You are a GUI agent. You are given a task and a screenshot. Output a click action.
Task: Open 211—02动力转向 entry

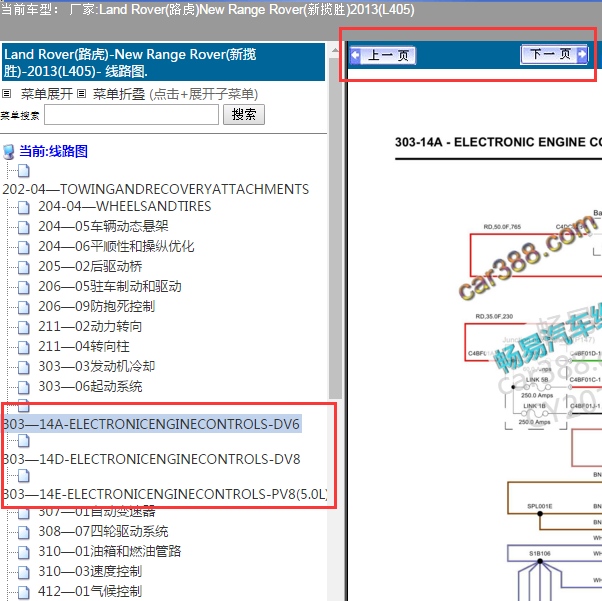(x=90, y=326)
